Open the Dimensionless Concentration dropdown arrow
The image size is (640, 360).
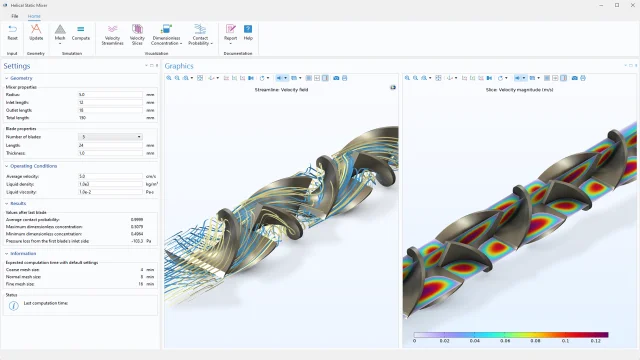click(181, 43)
